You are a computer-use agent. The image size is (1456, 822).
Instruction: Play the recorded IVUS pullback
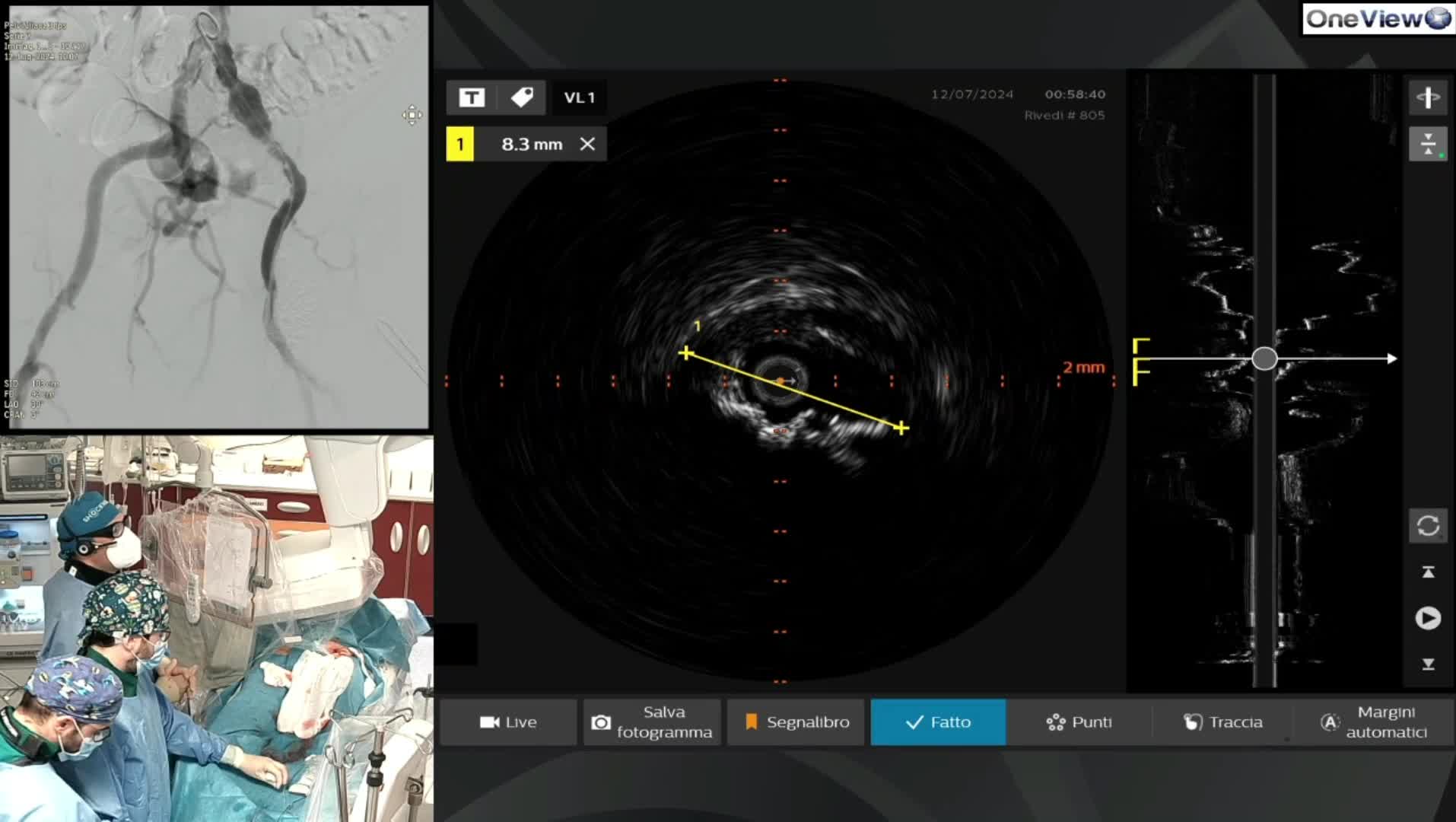pos(1428,618)
